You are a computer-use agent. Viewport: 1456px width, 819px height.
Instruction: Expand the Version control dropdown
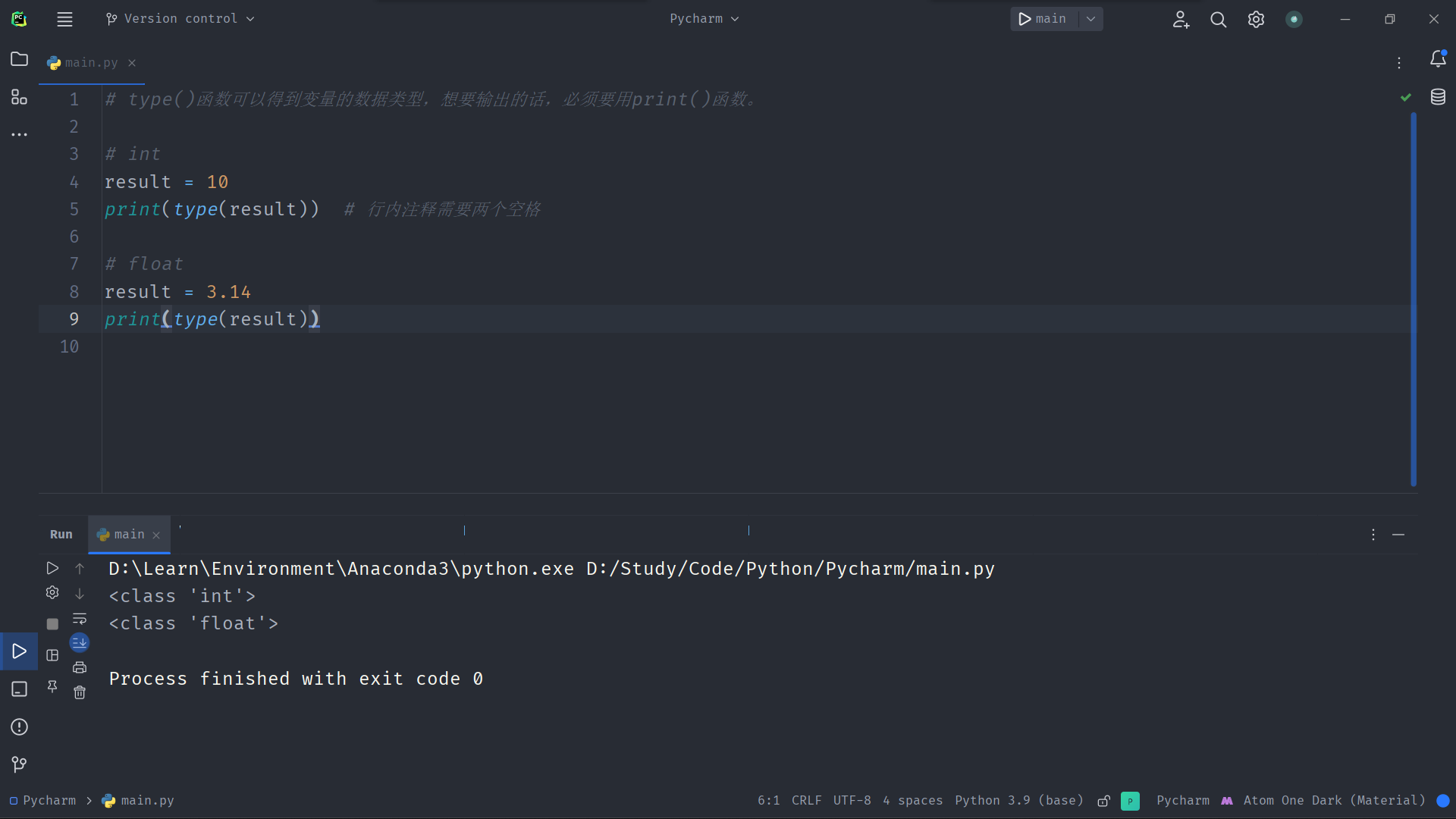point(180,19)
